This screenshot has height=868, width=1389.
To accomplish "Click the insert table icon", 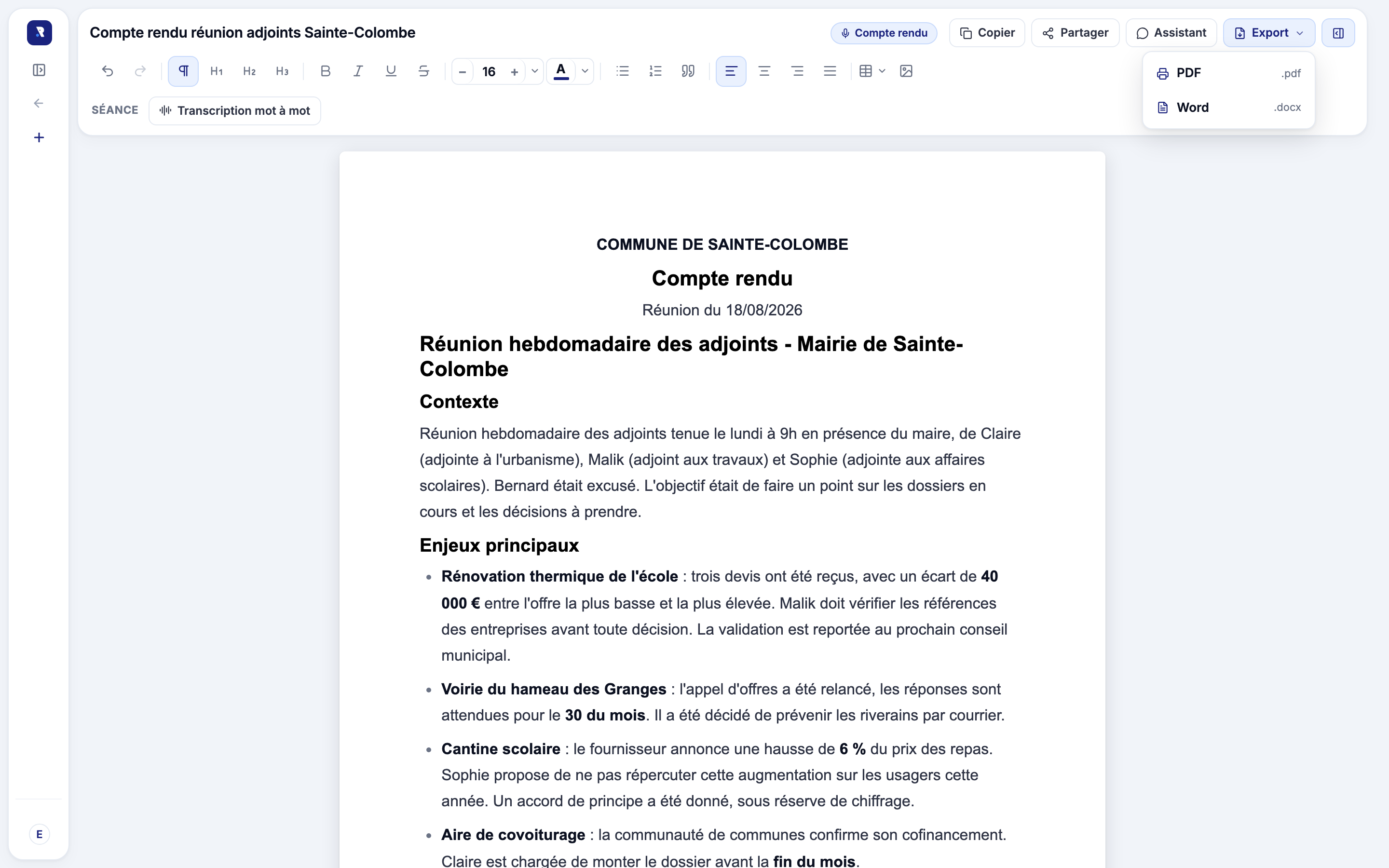I will [x=866, y=71].
